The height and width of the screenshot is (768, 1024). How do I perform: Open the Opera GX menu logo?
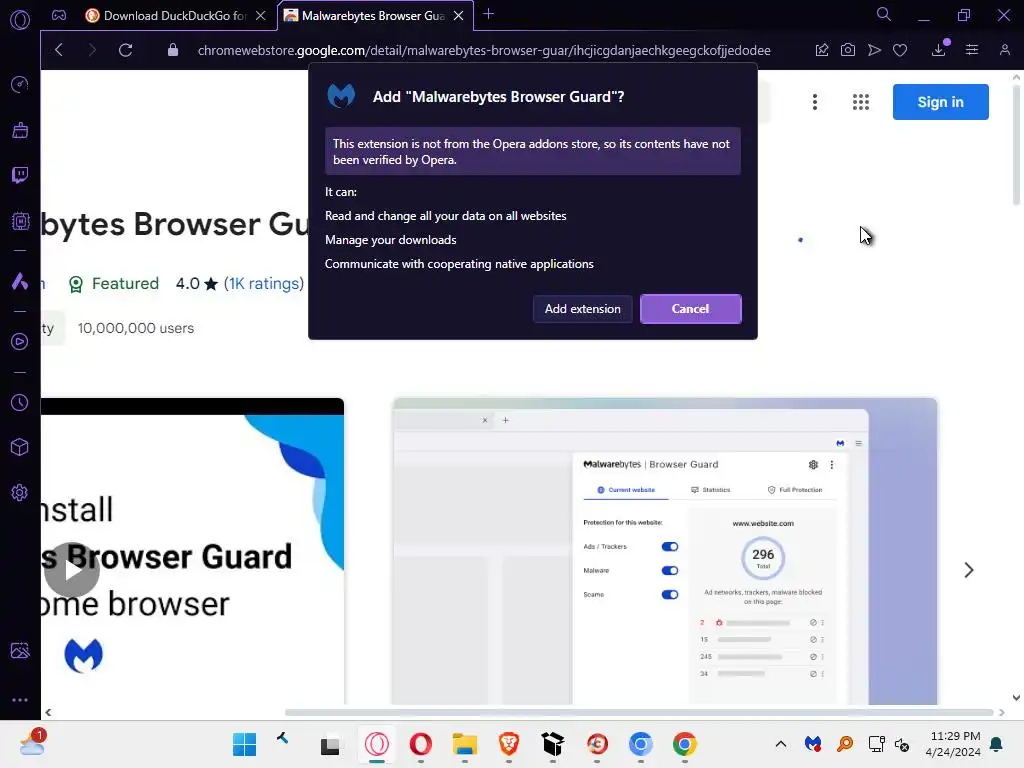coord(20,20)
